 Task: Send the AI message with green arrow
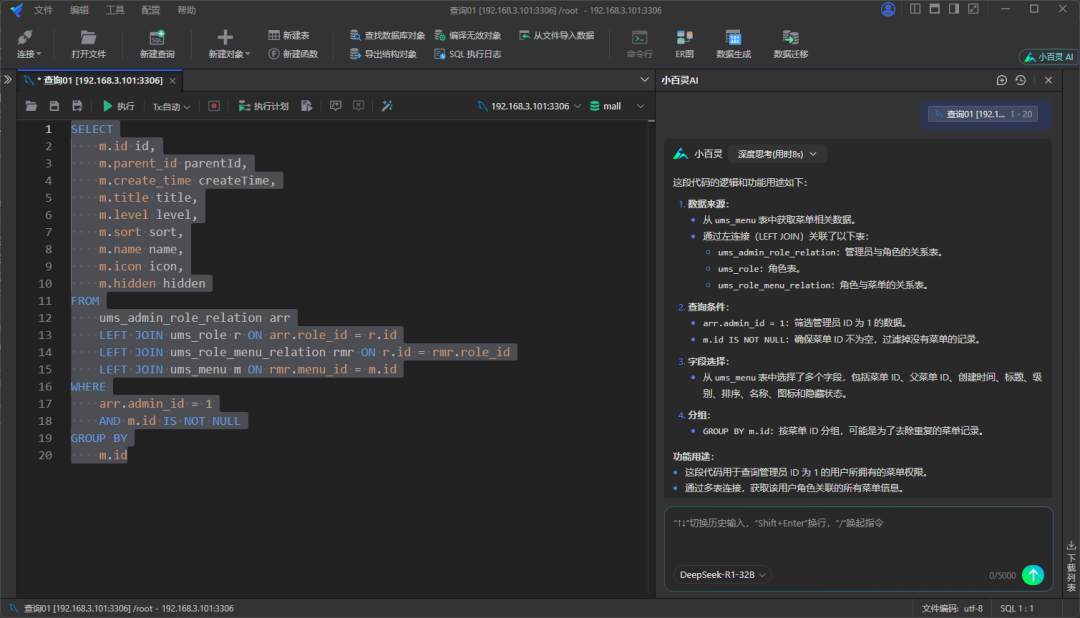tap(1033, 575)
